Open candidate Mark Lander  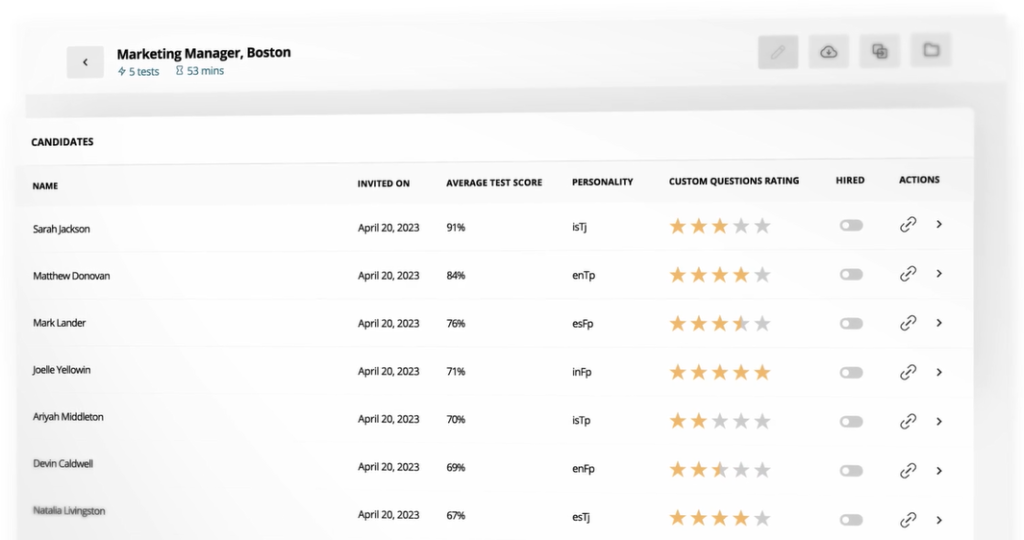[59, 323]
